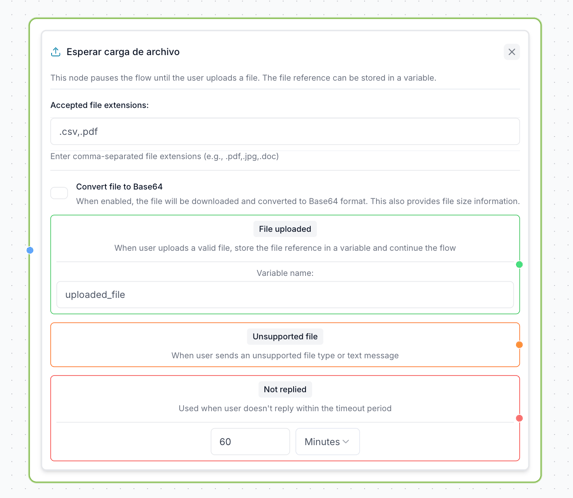Click the node description text about pausing flow
This screenshot has width=573, height=498.
(243, 78)
